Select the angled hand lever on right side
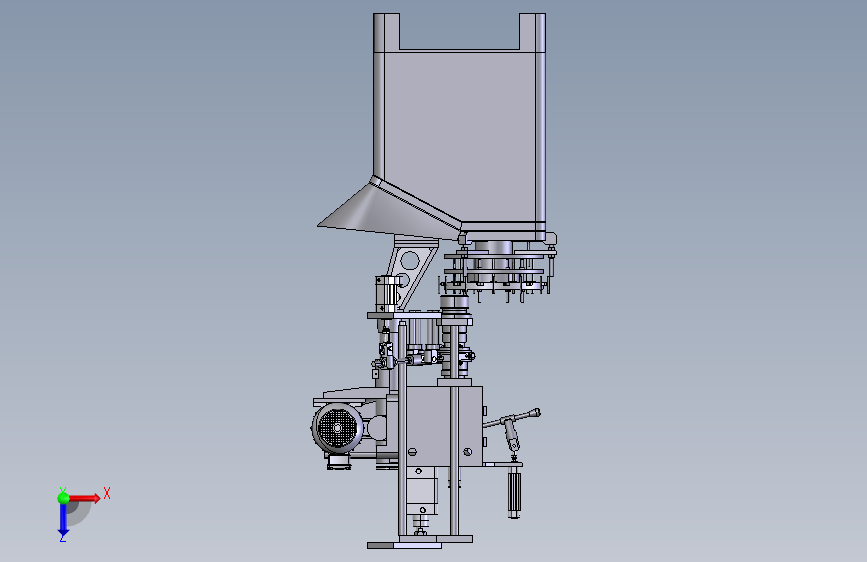Viewport: 867px width, 562px height. pos(511,418)
